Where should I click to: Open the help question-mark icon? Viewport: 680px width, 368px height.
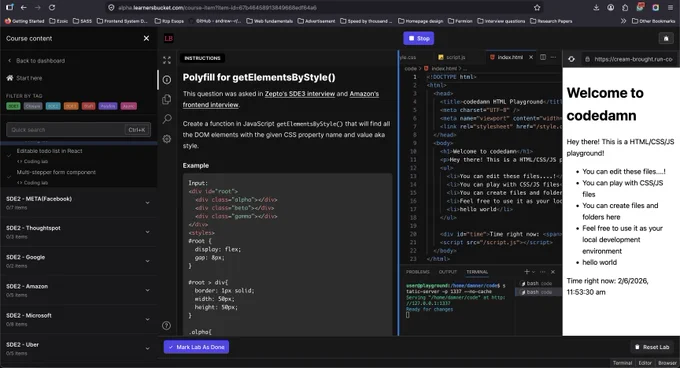(166, 326)
